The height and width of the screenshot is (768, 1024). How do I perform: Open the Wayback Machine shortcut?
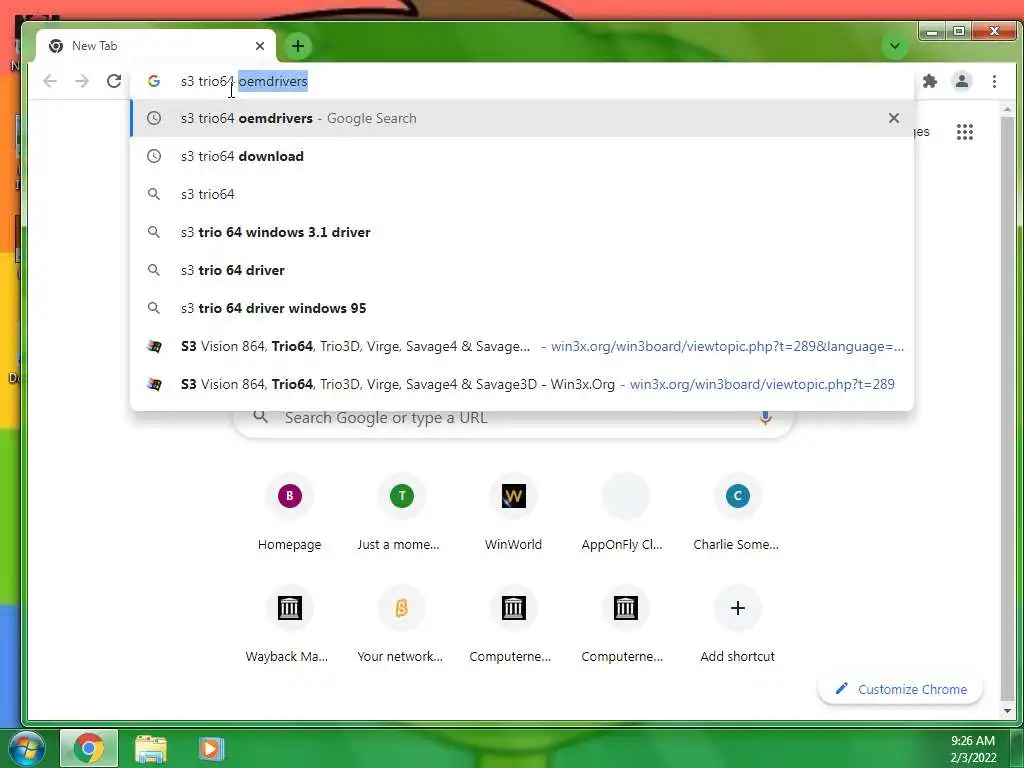289,626
